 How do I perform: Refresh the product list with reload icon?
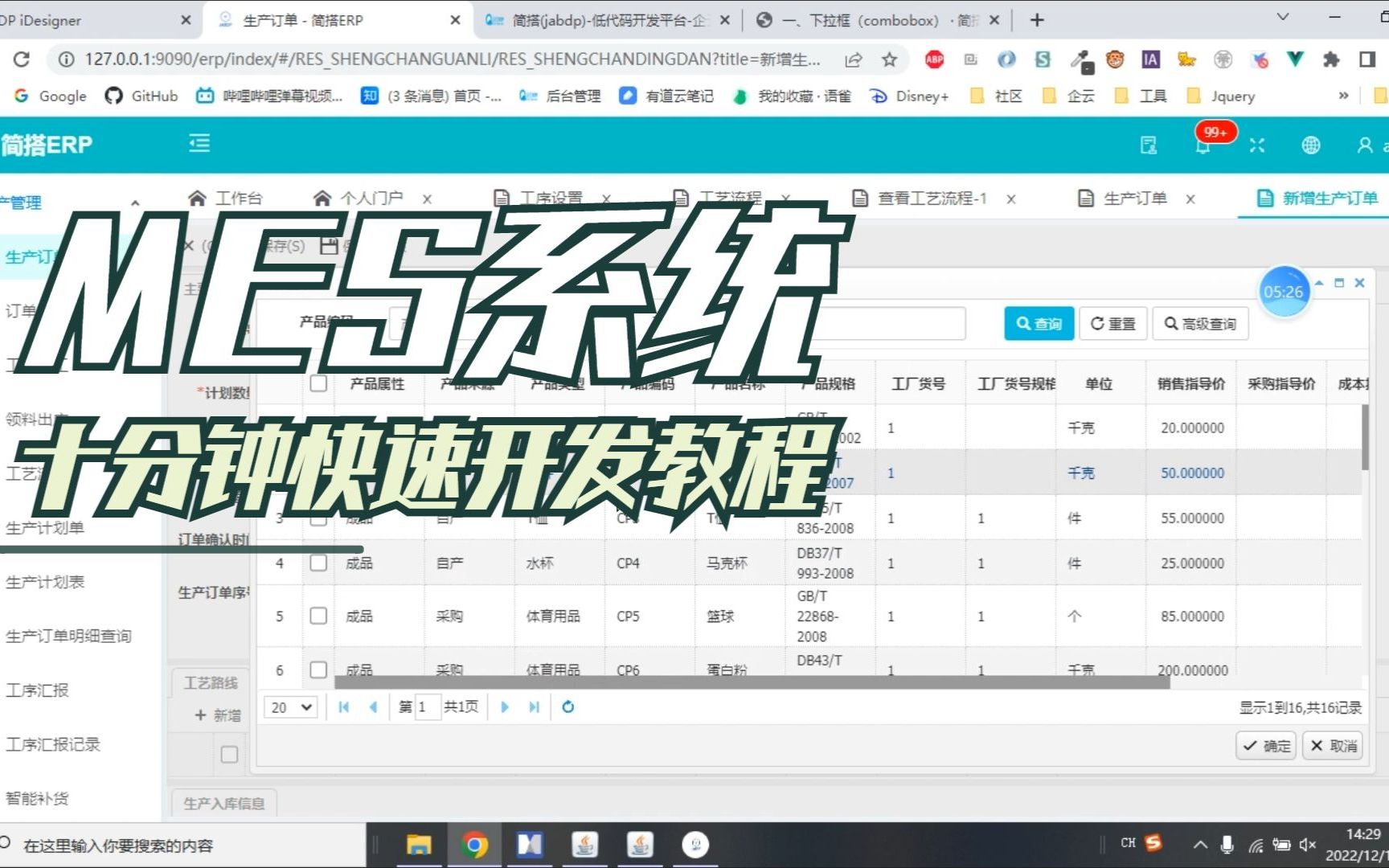point(567,706)
